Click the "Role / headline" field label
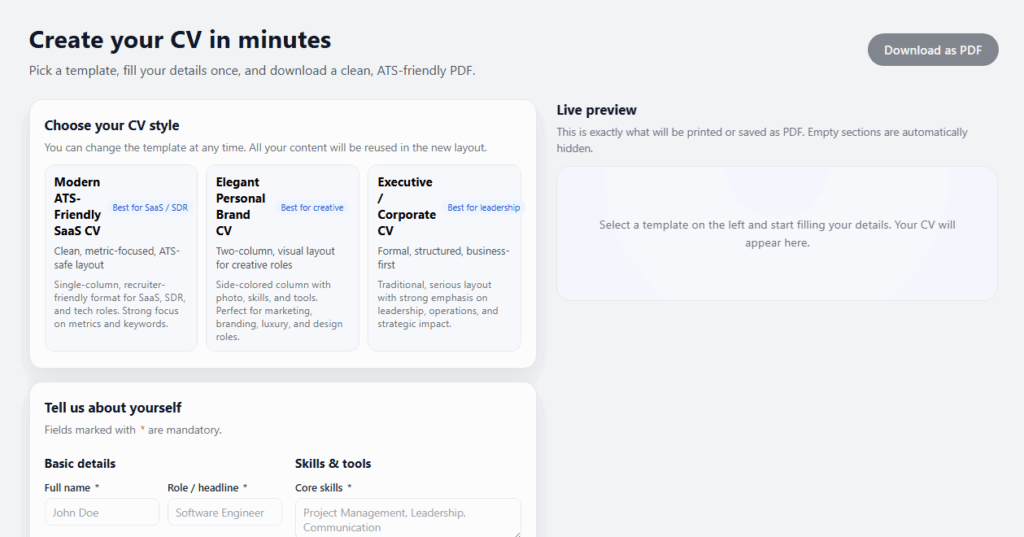Image resolution: width=1024 pixels, height=537 pixels. (203, 488)
